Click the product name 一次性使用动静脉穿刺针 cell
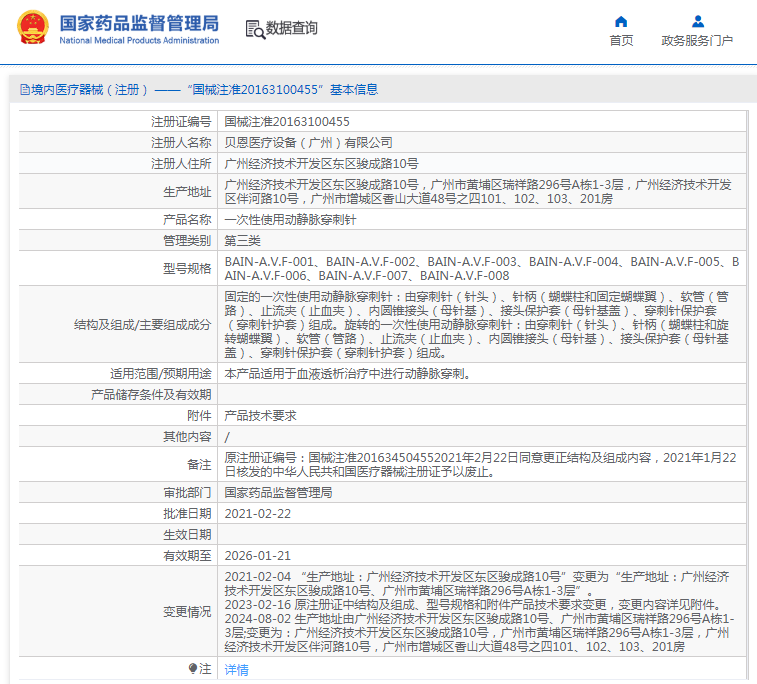The image size is (757, 684). tap(289, 219)
